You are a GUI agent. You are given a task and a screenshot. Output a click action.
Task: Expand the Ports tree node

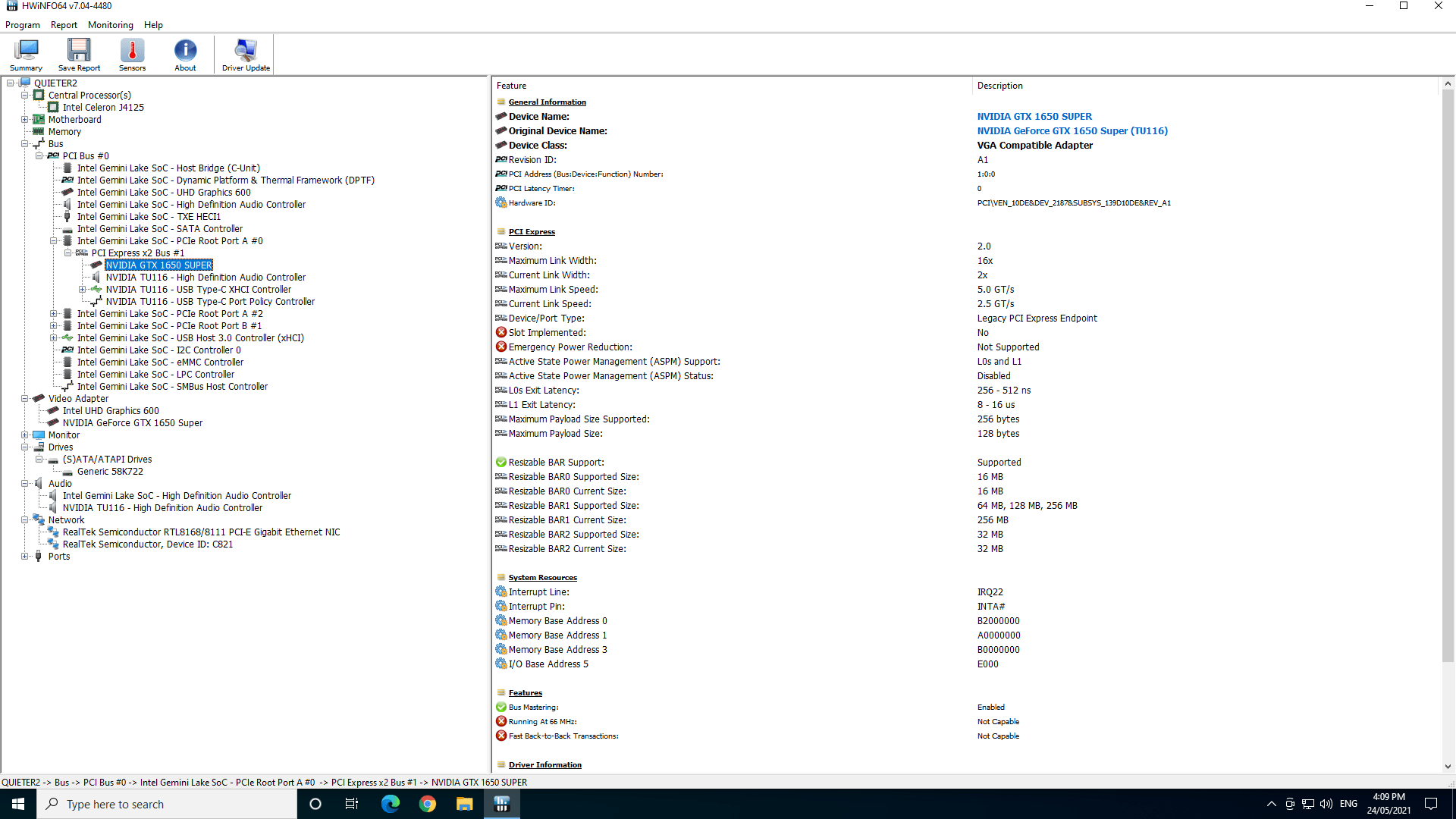pyautogui.click(x=25, y=557)
